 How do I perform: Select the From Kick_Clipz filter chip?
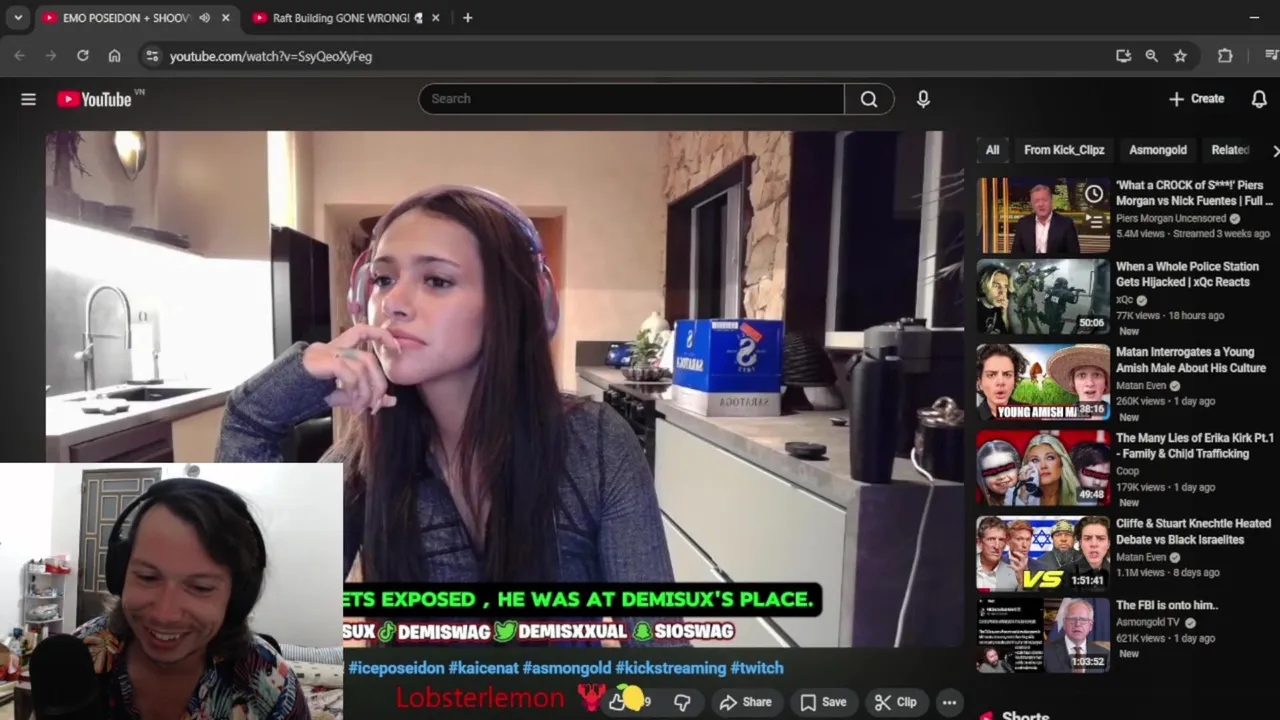point(1064,150)
